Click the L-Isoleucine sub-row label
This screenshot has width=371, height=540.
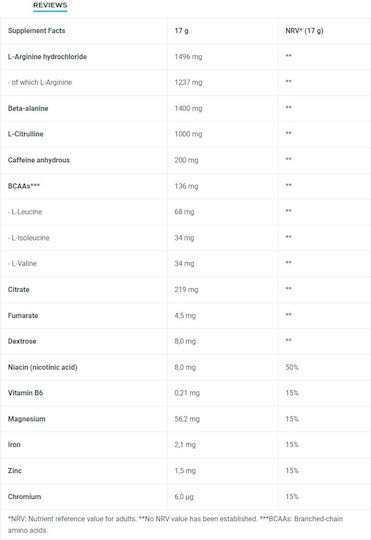(29, 238)
